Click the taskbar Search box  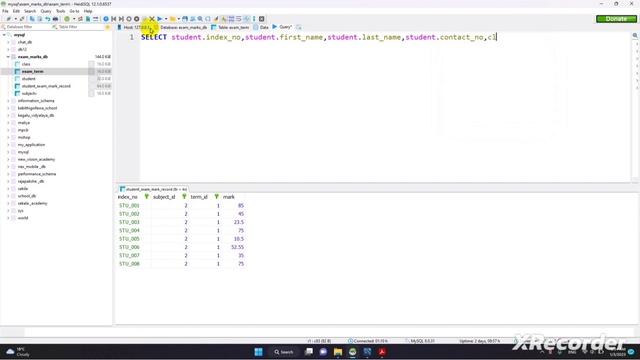284,352
